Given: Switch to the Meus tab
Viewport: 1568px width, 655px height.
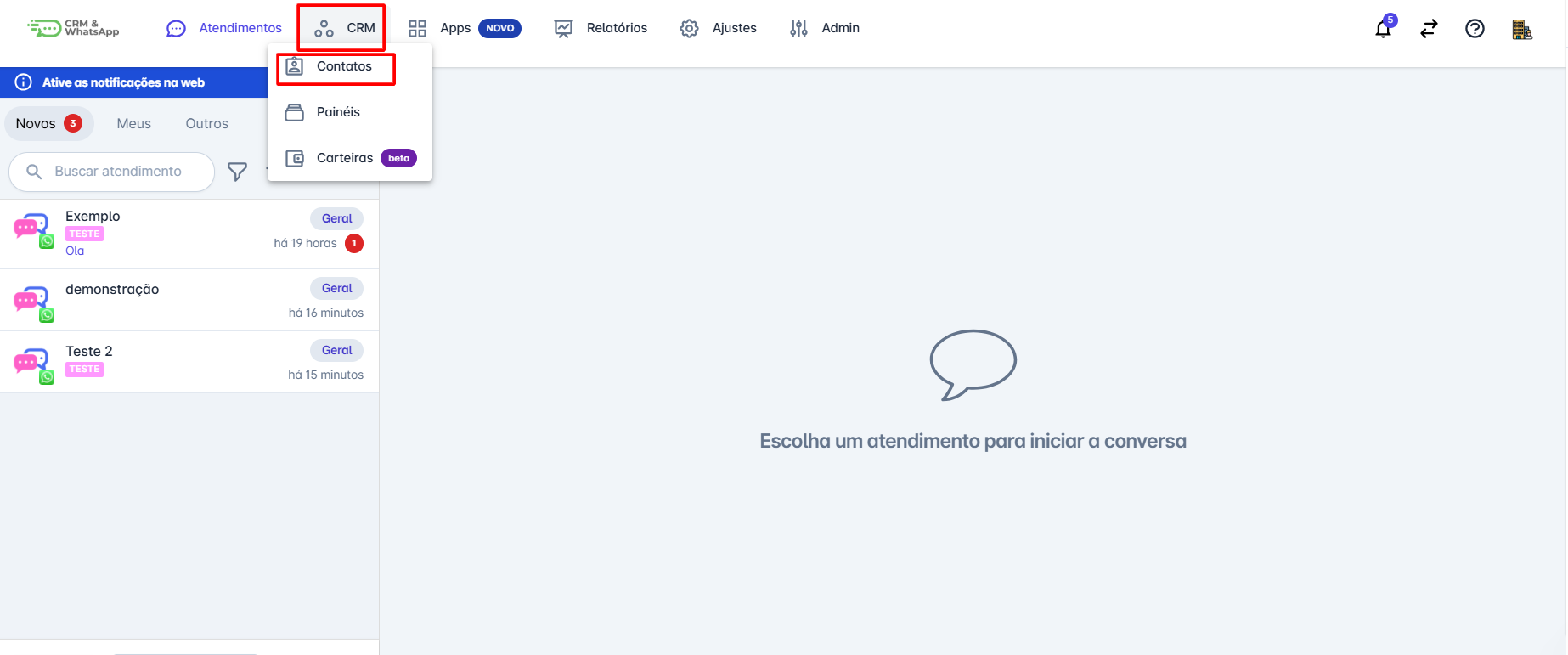Looking at the screenshot, I should [133, 124].
